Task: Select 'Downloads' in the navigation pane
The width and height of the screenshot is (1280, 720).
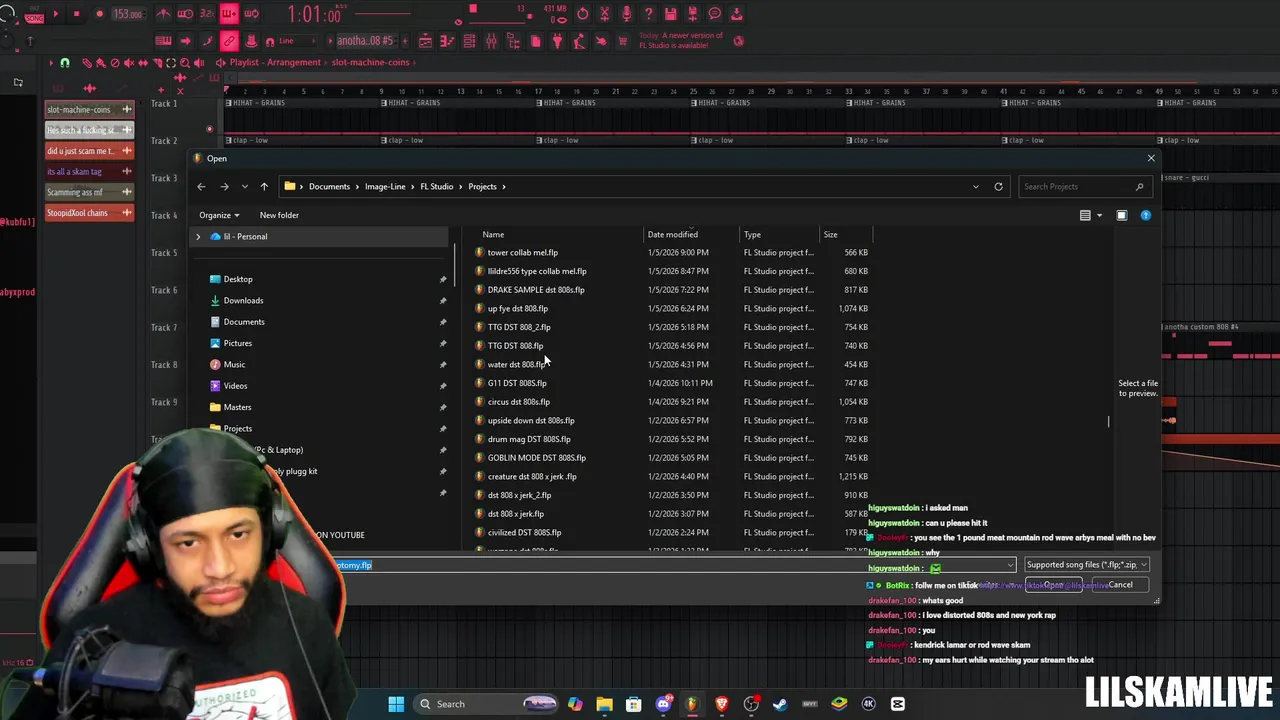Action: tap(243, 301)
